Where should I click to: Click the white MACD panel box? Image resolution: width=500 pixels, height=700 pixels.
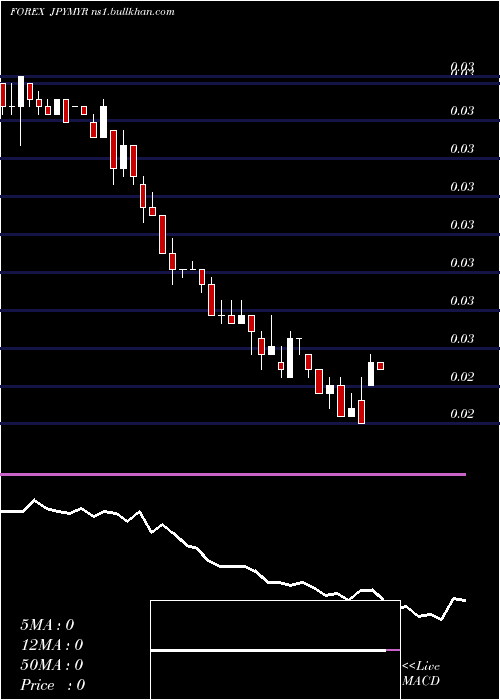click(275, 650)
